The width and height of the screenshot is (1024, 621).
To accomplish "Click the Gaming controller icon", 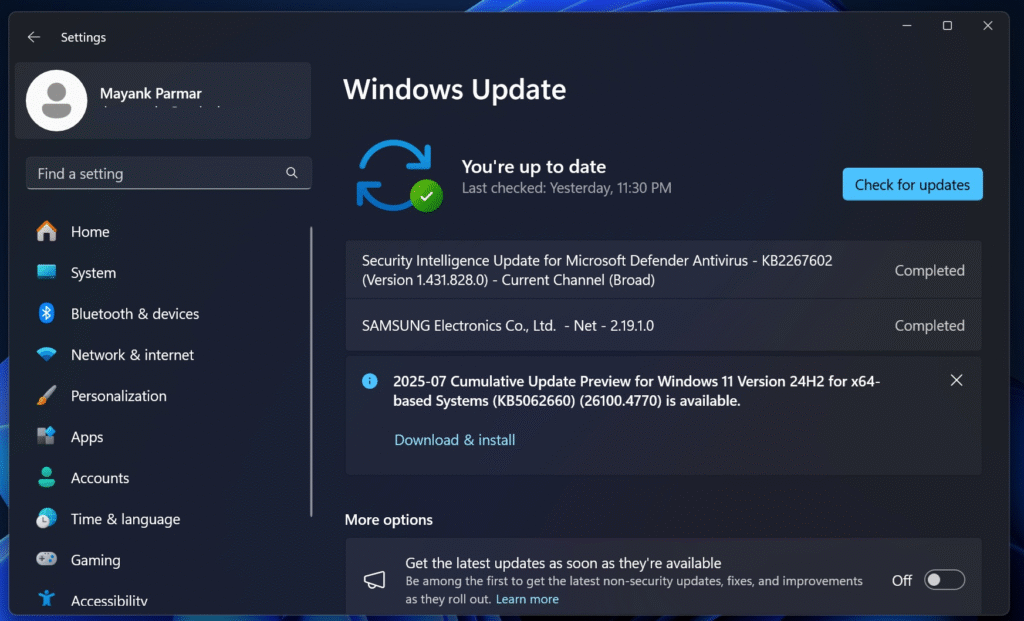I will tap(47, 559).
